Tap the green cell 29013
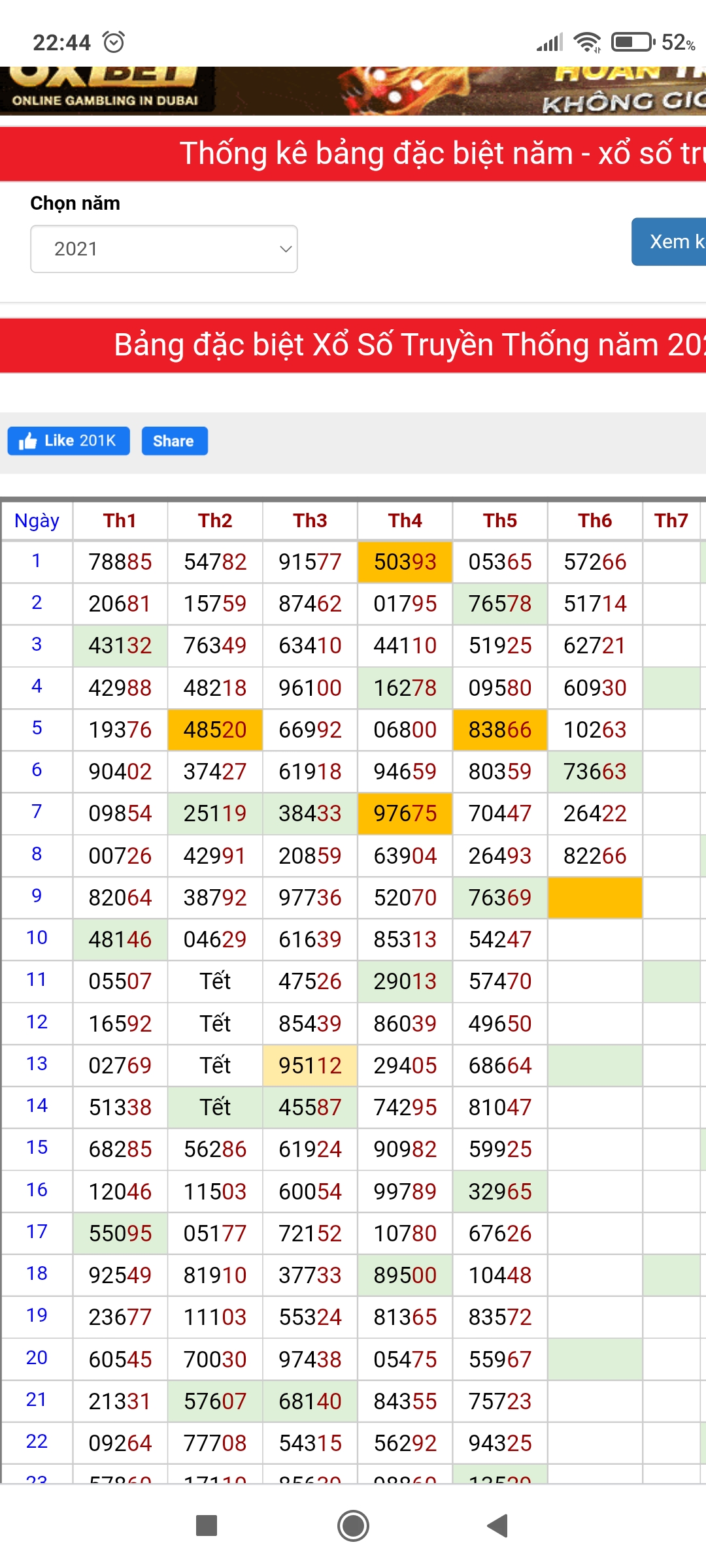Image resolution: width=706 pixels, height=1568 pixels. [405, 981]
